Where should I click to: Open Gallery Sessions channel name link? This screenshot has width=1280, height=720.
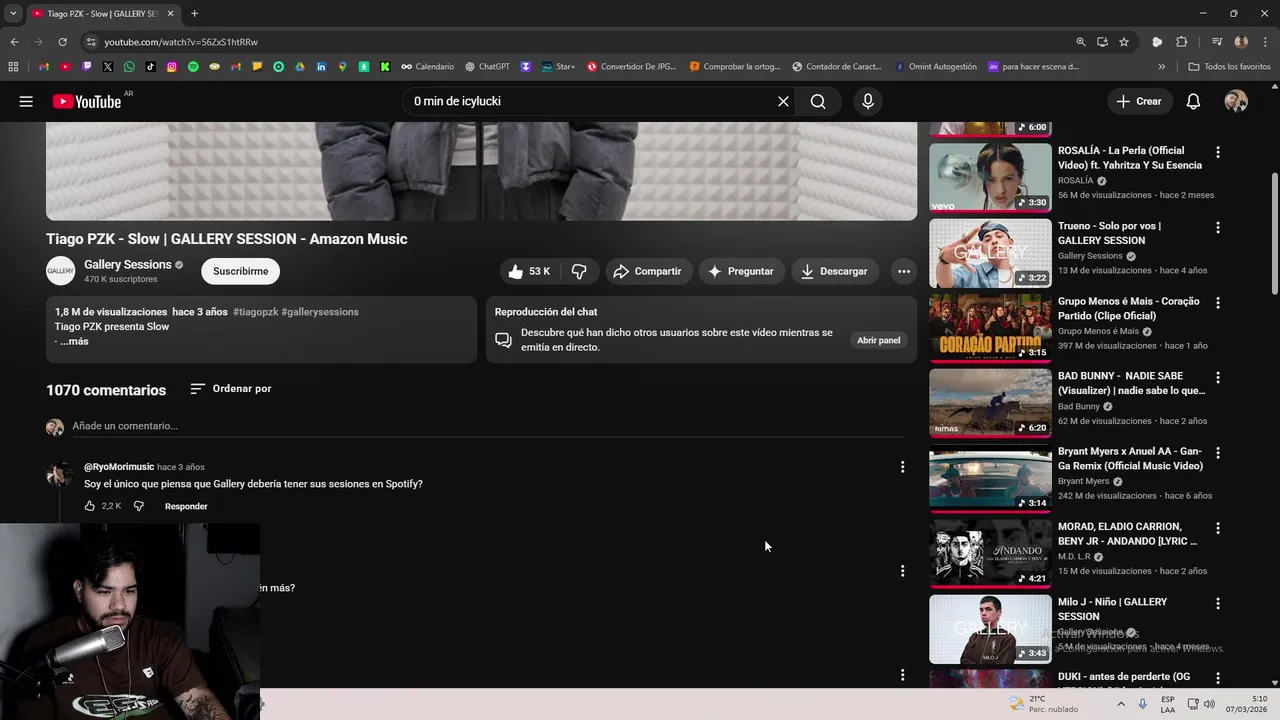(x=128, y=264)
